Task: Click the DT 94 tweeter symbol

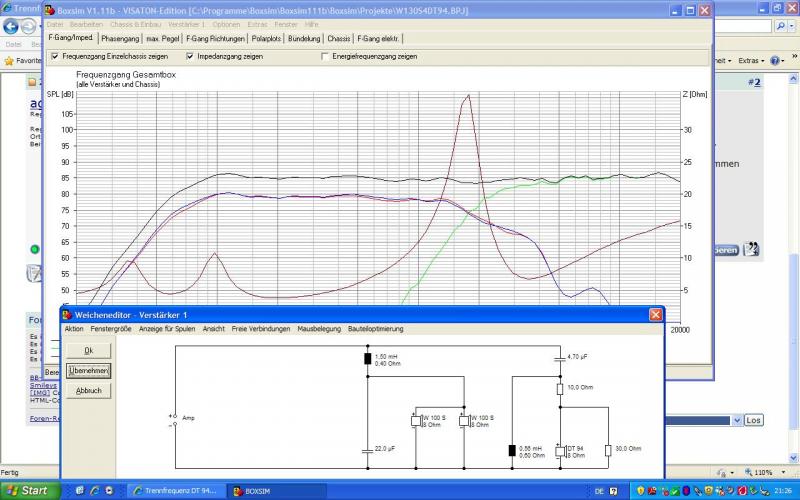Action: pyautogui.click(x=560, y=451)
